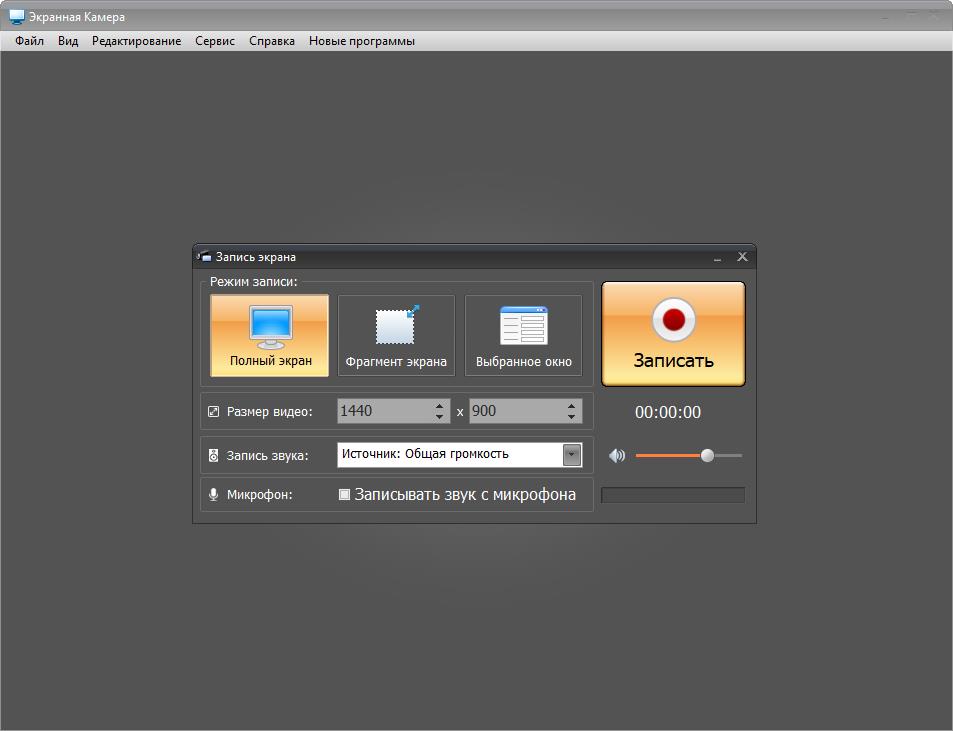Decrease video height with down arrow
Image resolution: width=953 pixels, height=731 pixels.
(x=571, y=417)
